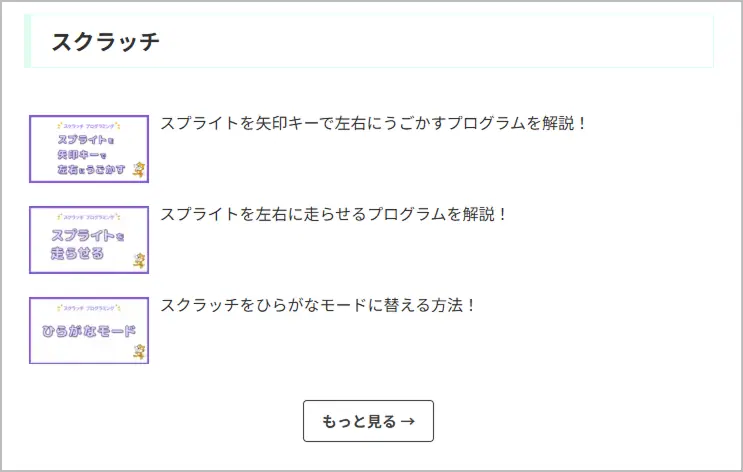This screenshot has height=472, width=743.
Task: Click the 矢印キーで text inside the first thumbnail
Action: point(82,154)
